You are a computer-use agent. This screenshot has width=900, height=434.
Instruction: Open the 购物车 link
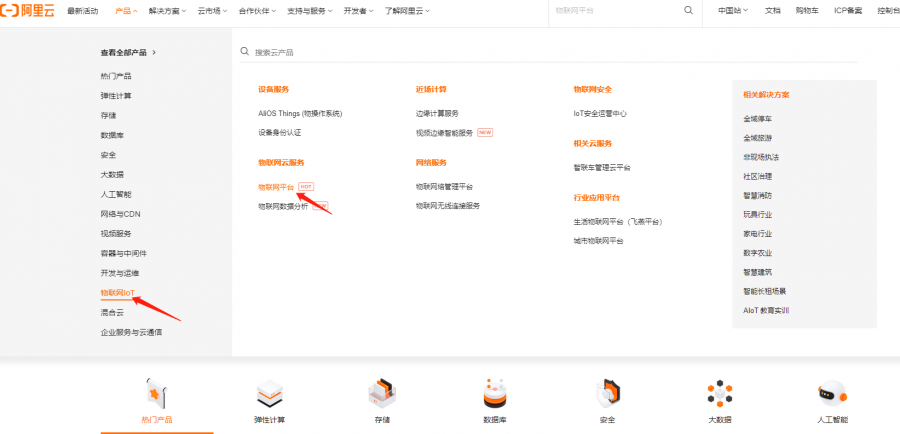coord(807,10)
